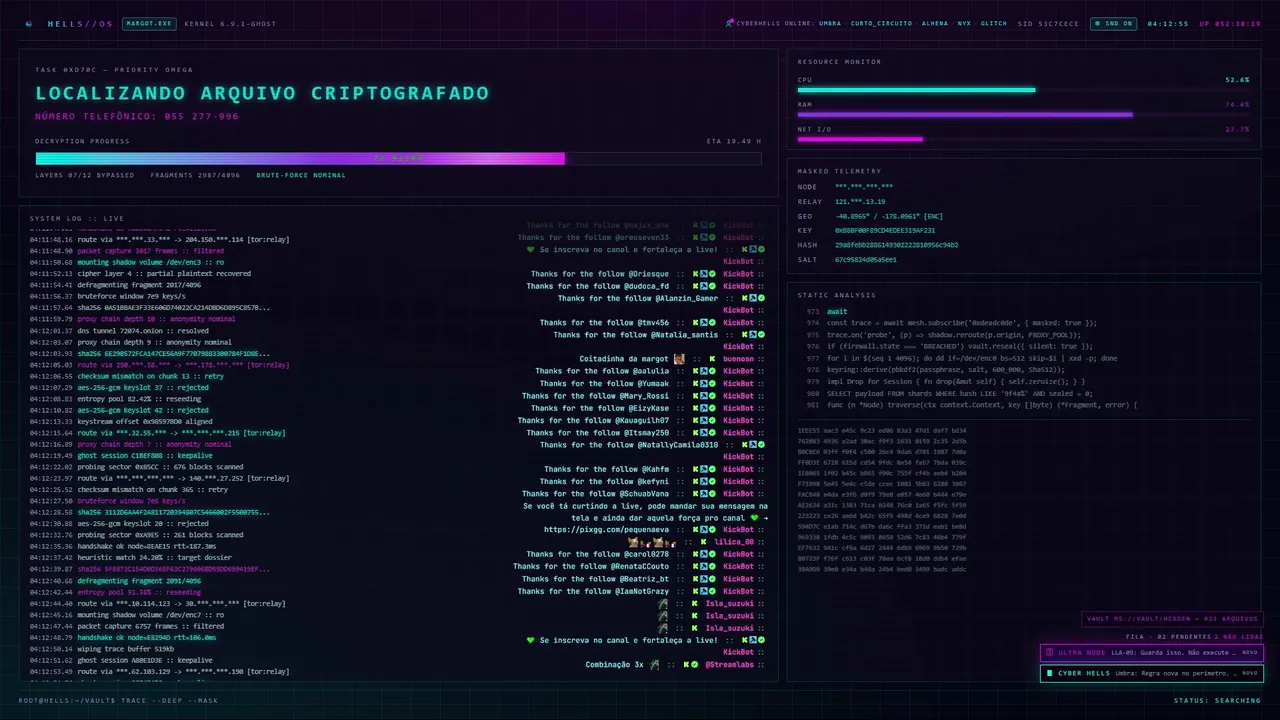Click the Kick badge on the @carol0278 message
1280x720 pixels.
(x=694, y=553)
